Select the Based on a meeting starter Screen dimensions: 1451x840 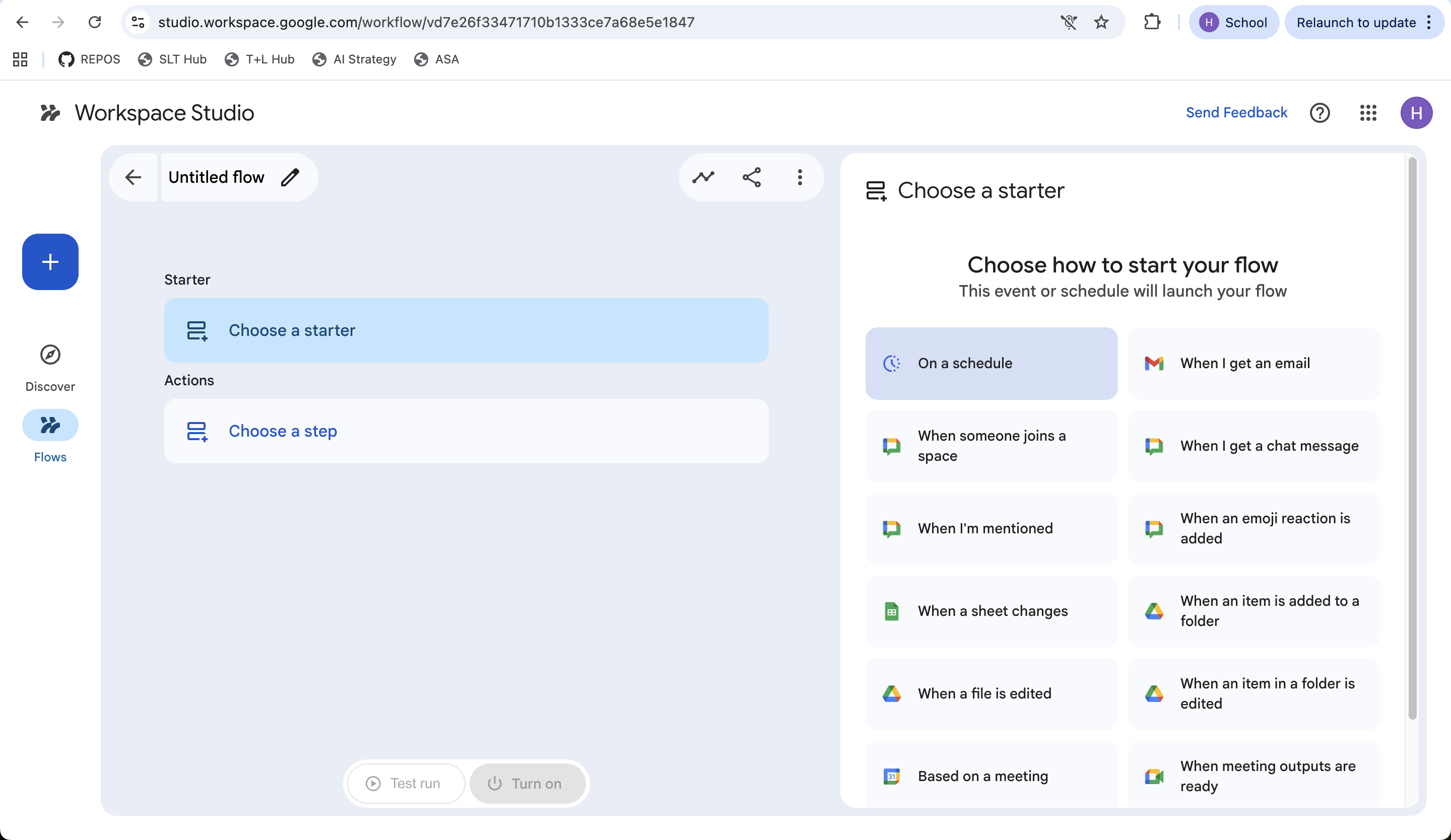992,774
